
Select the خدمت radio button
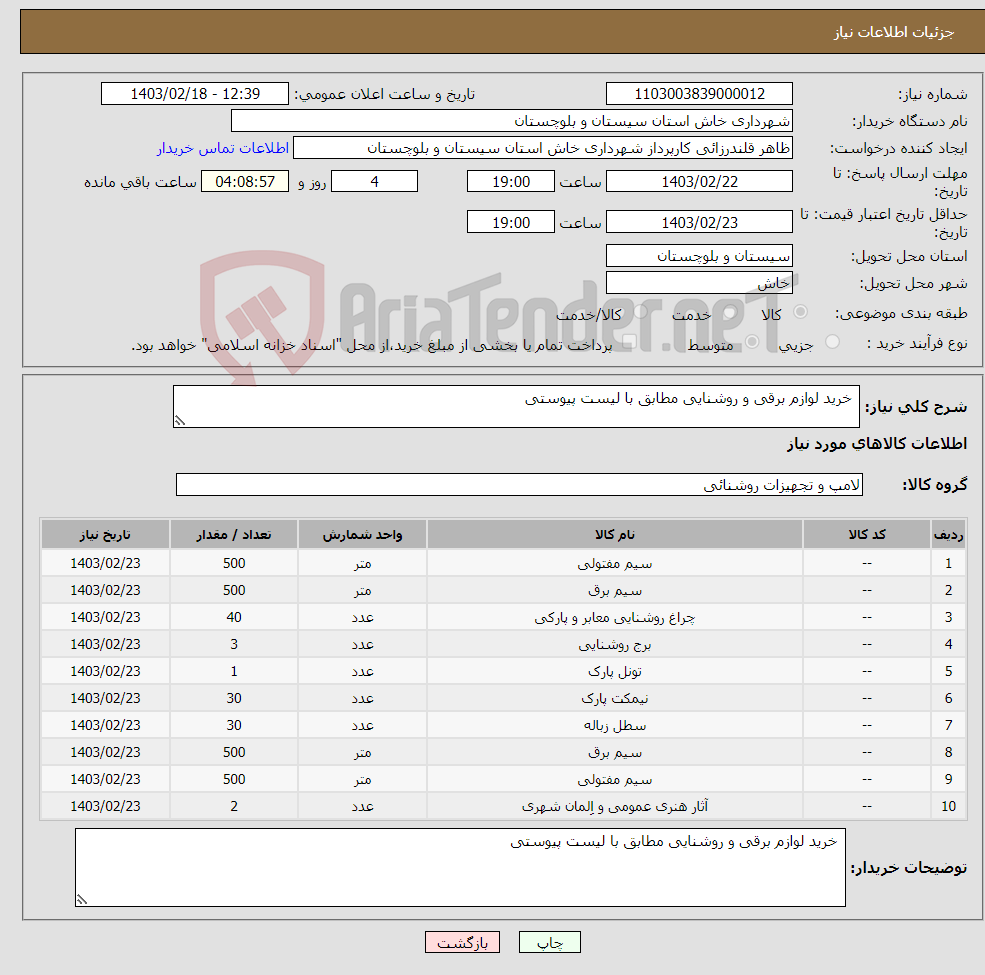(x=729, y=312)
